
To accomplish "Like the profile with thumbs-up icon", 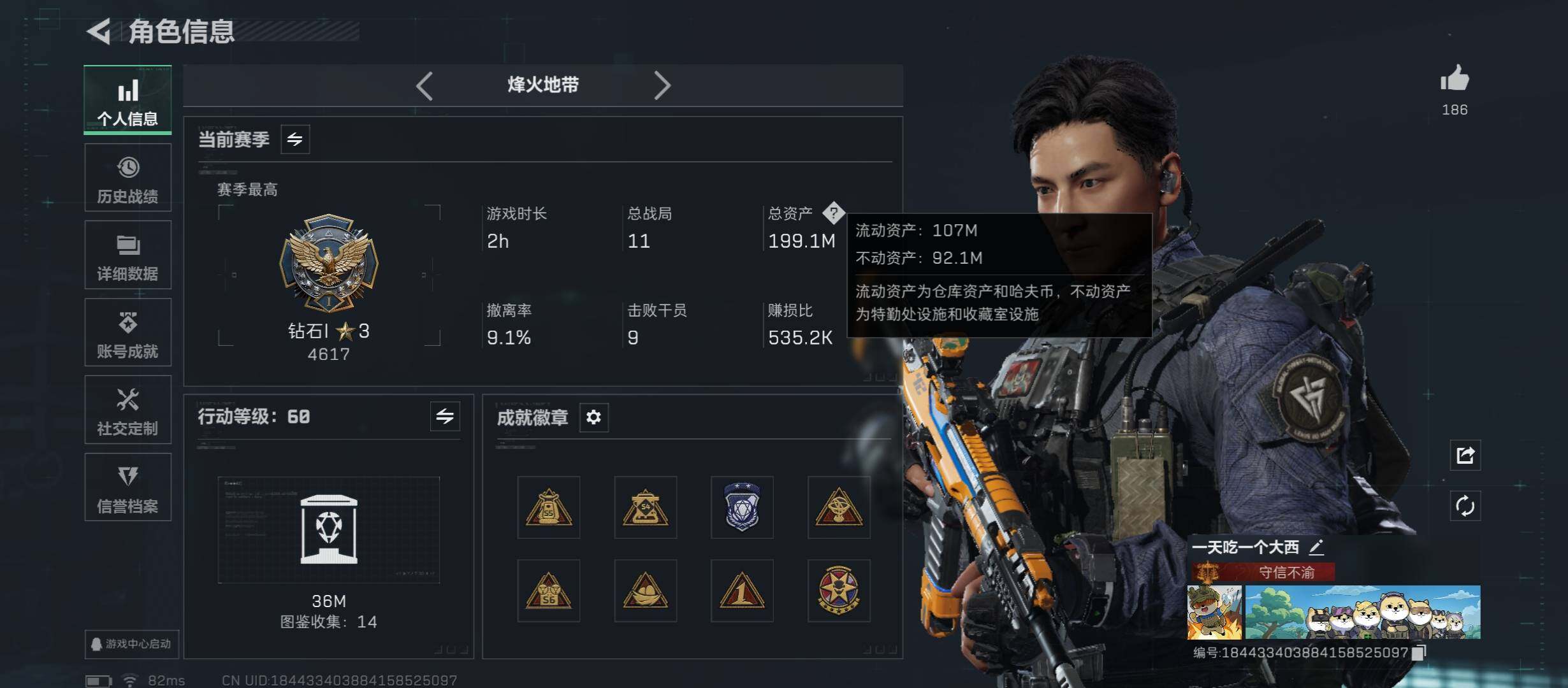I will coord(1455,80).
